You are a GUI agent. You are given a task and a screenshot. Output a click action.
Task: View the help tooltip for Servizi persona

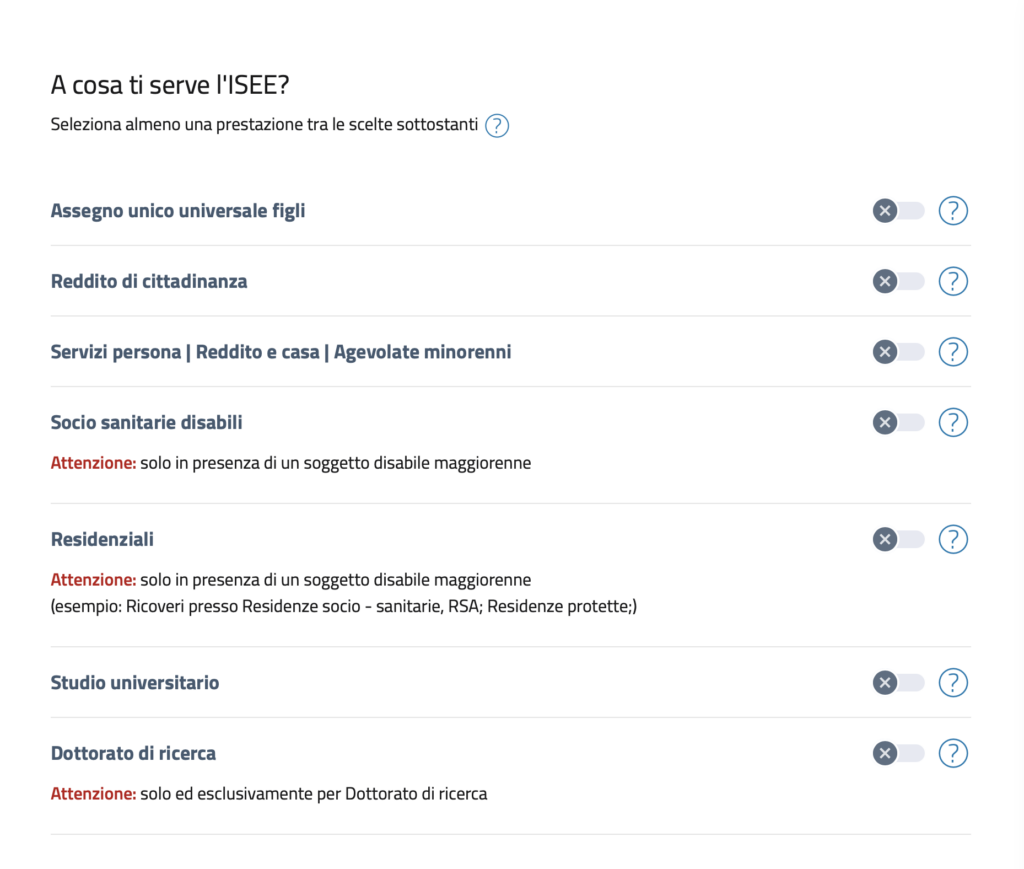[x=953, y=352]
